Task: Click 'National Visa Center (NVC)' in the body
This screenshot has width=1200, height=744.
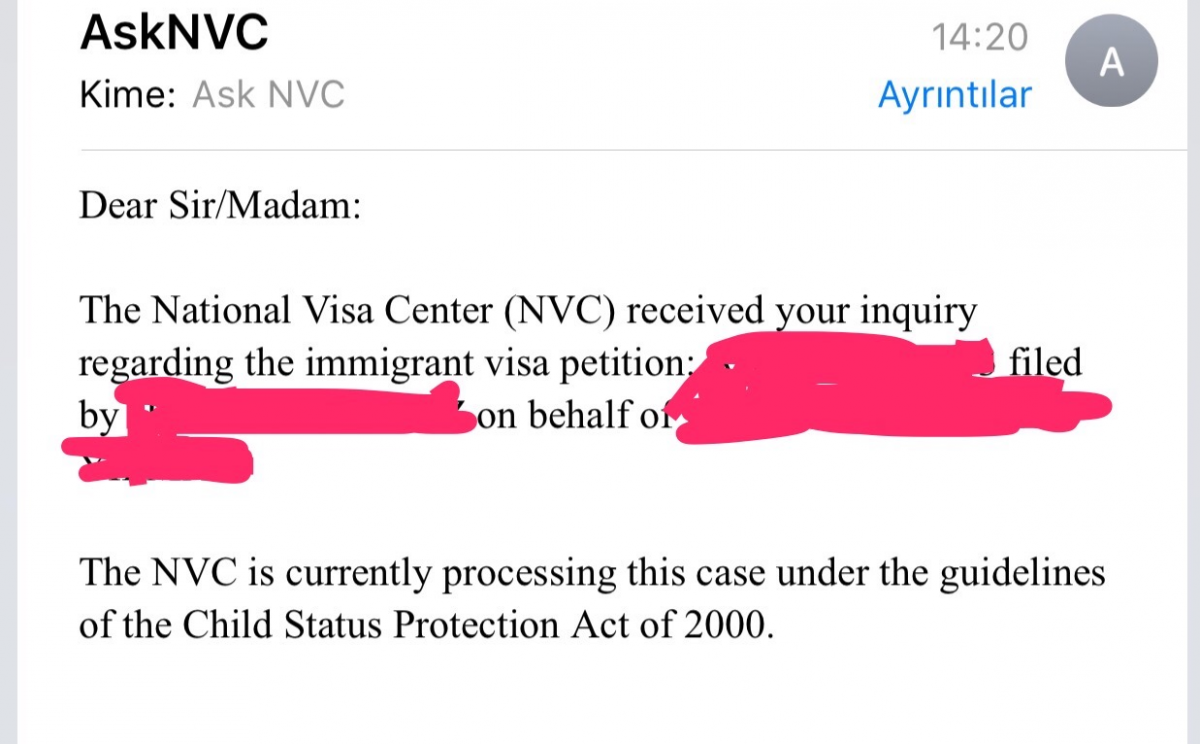Action: coord(382,311)
